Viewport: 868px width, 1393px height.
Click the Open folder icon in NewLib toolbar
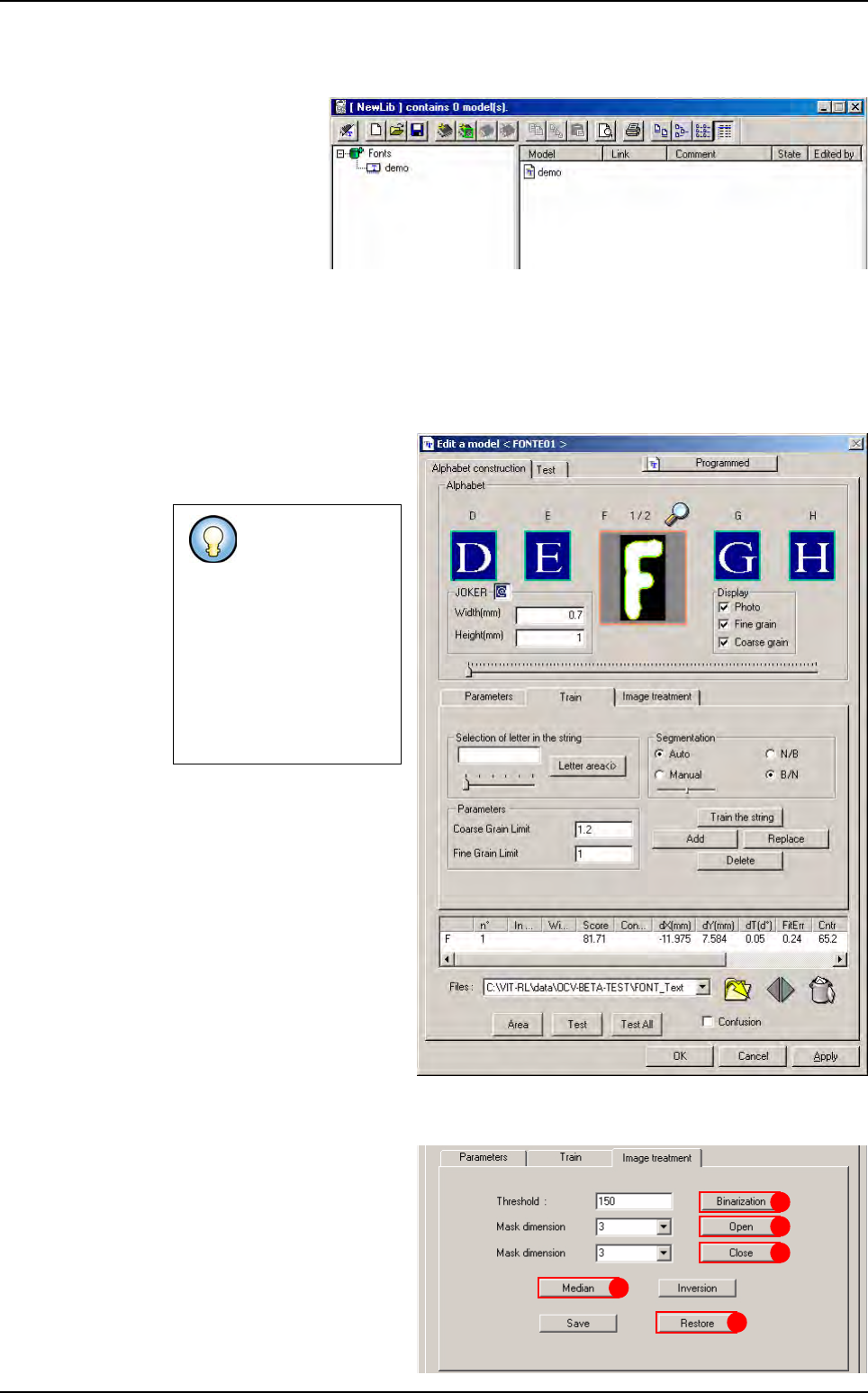tap(397, 131)
